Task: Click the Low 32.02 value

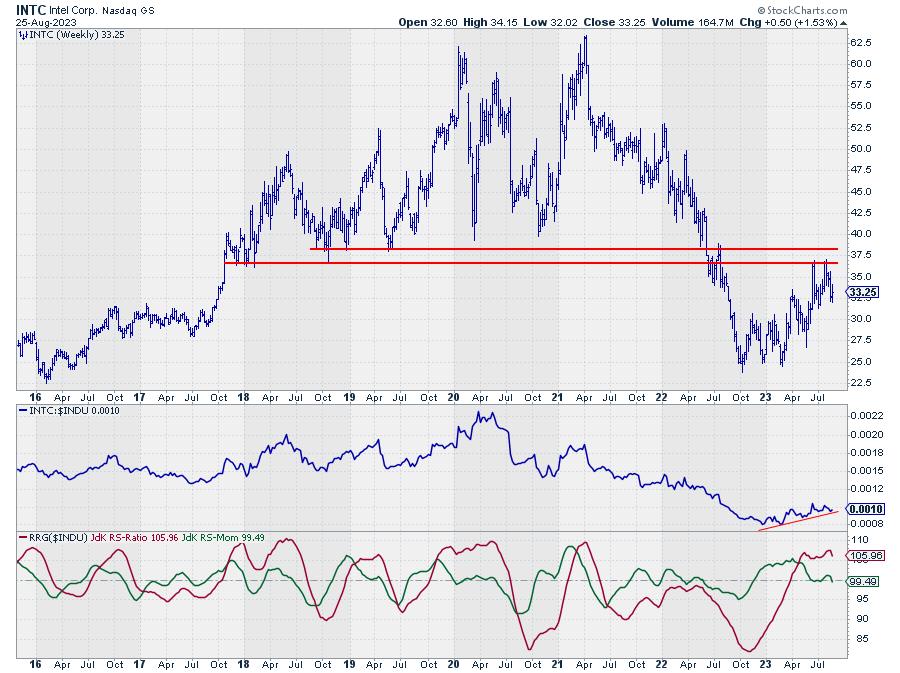Action: 550,22
